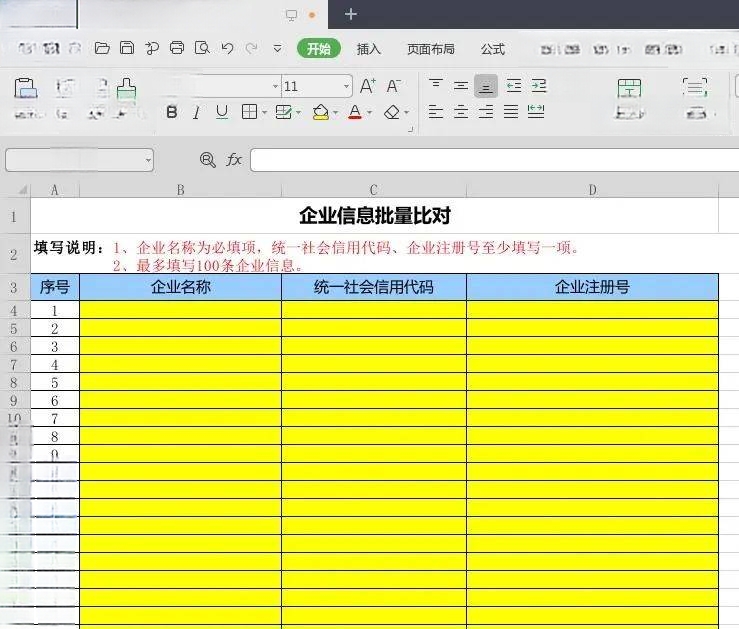The width and height of the screenshot is (739, 629).
Task: Increase font size with A+ icon
Action: 368,86
